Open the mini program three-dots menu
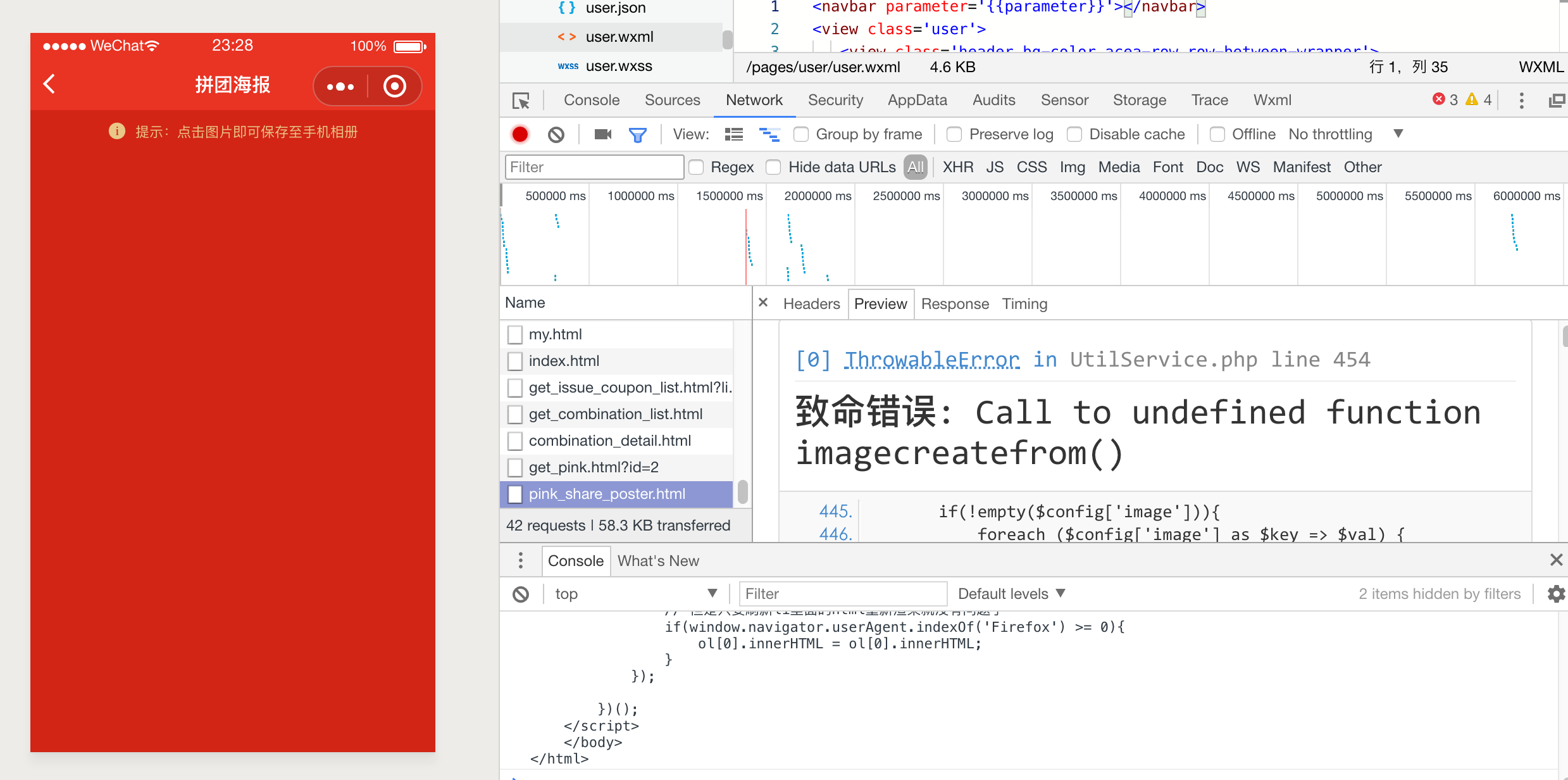 340,86
